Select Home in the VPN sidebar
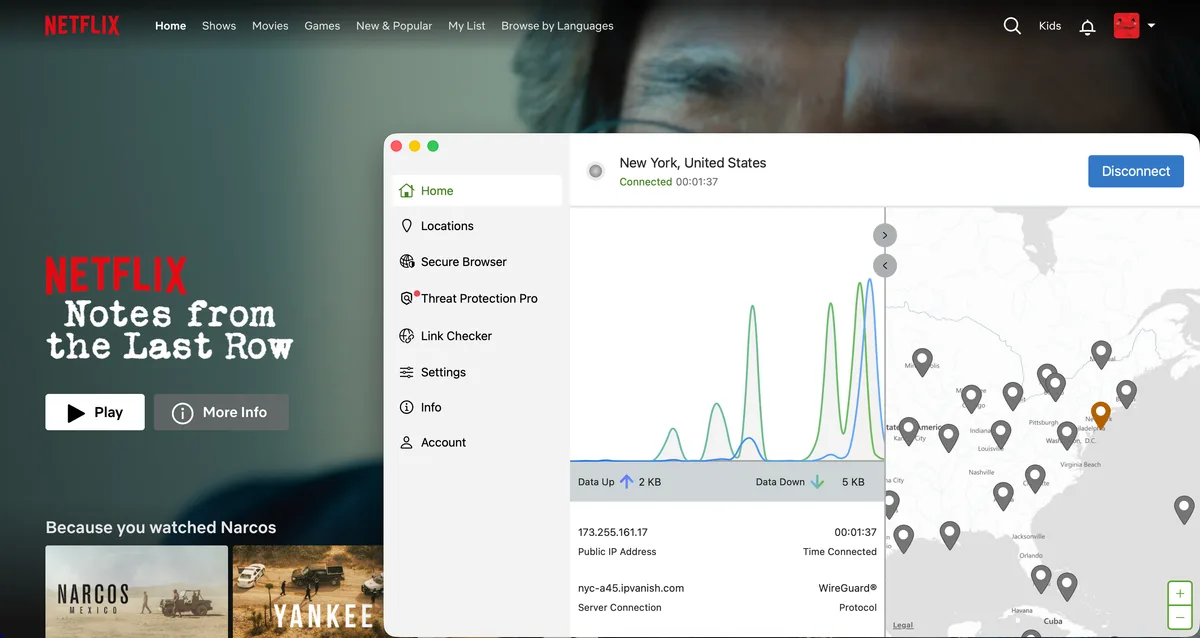Viewport: 1200px width, 638px height. point(476,191)
